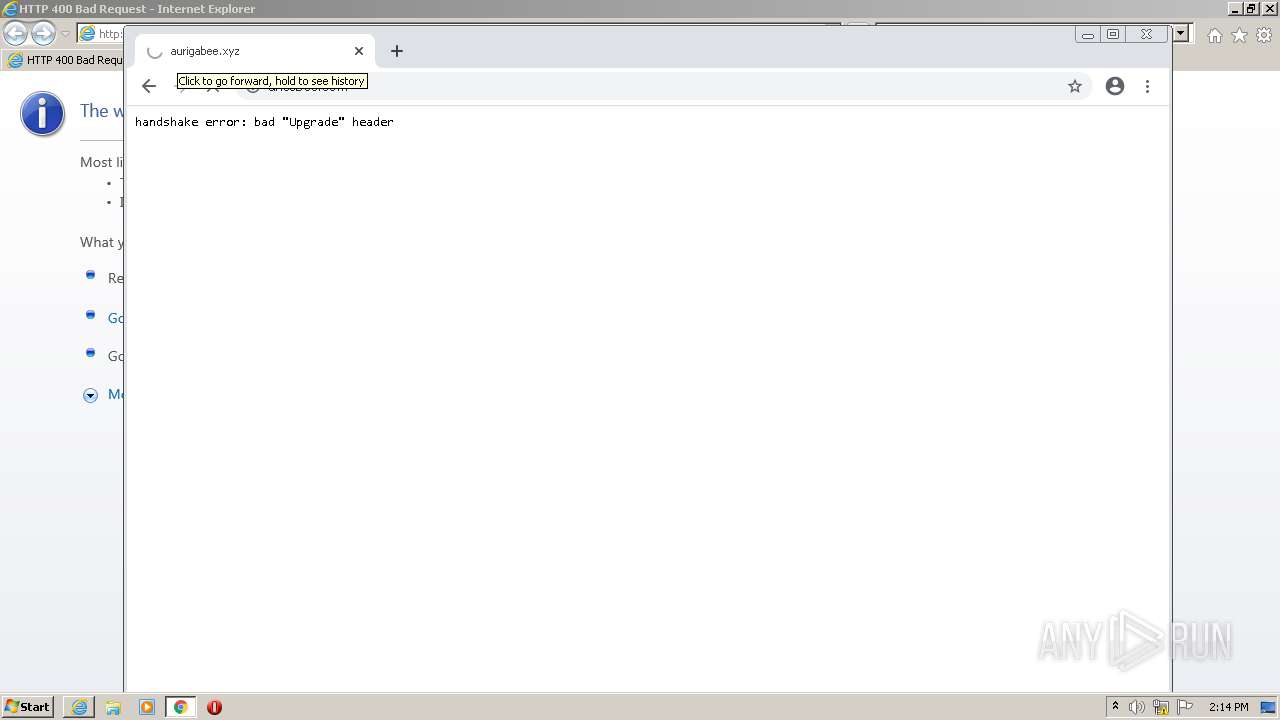This screenshot has height=720, width=1280.
Task: Close the Chrome window
Action: click(x=1146, y=34)
